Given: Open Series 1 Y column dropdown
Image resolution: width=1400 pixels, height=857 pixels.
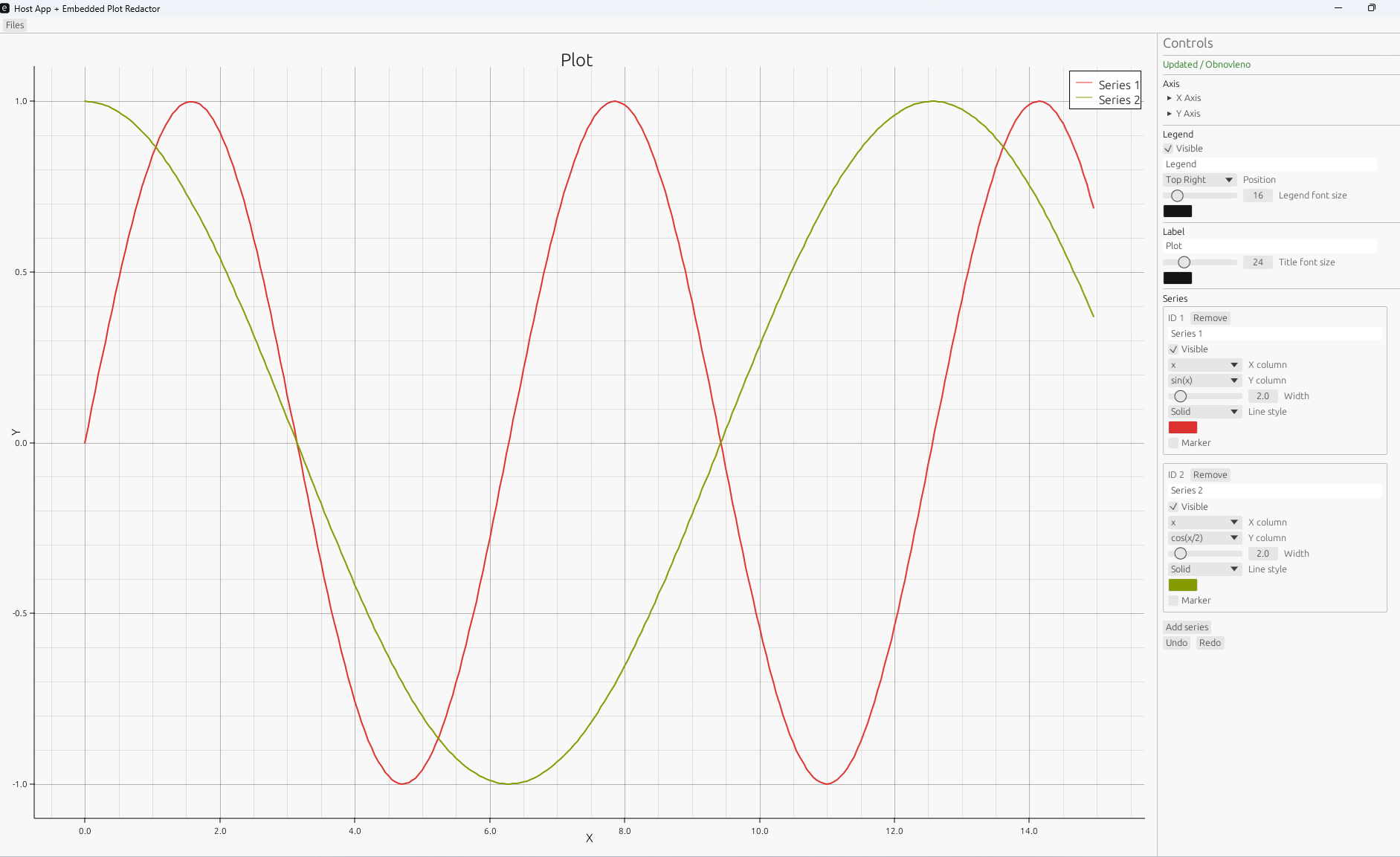Looking at the screenshot, I should click(x=1204, y=381).
